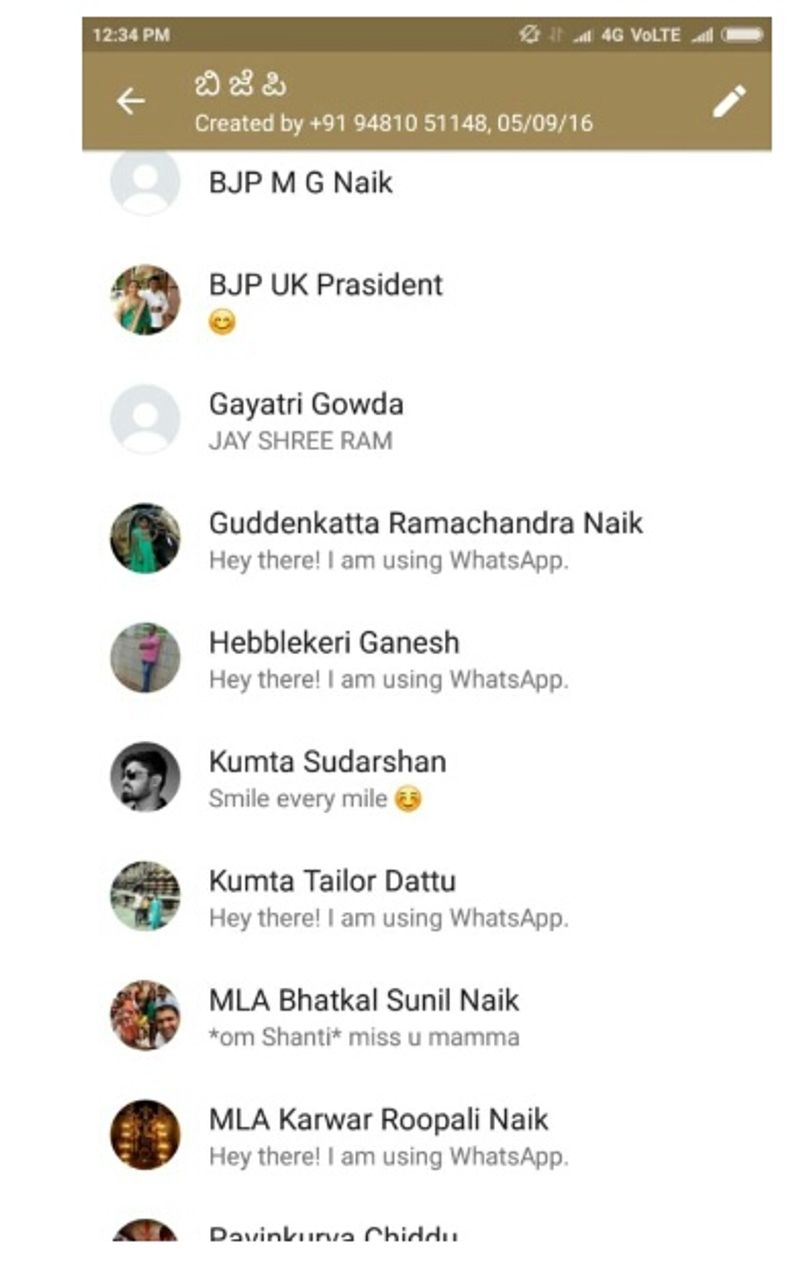
Task: Open Guddenkatta Ramachandra Naik contact entry
Action: coord(425,523)
